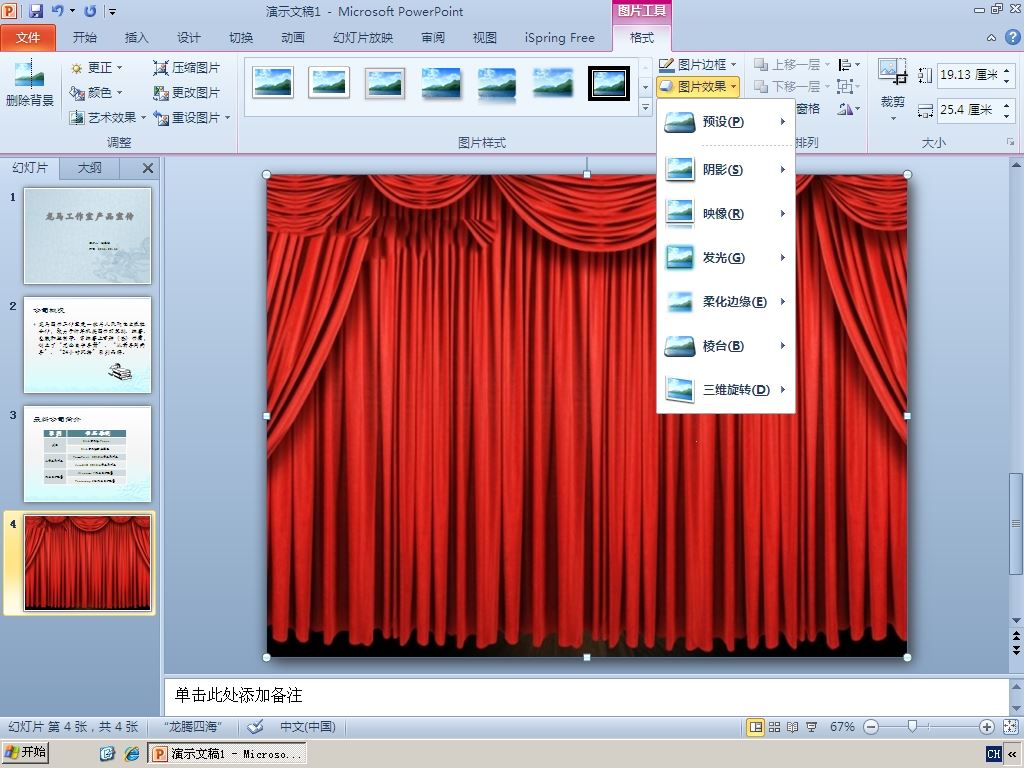Increase picture height with stepper up arrow
The height and width of the screenshot is (768, 1024).
click(x=1007, y=69)
